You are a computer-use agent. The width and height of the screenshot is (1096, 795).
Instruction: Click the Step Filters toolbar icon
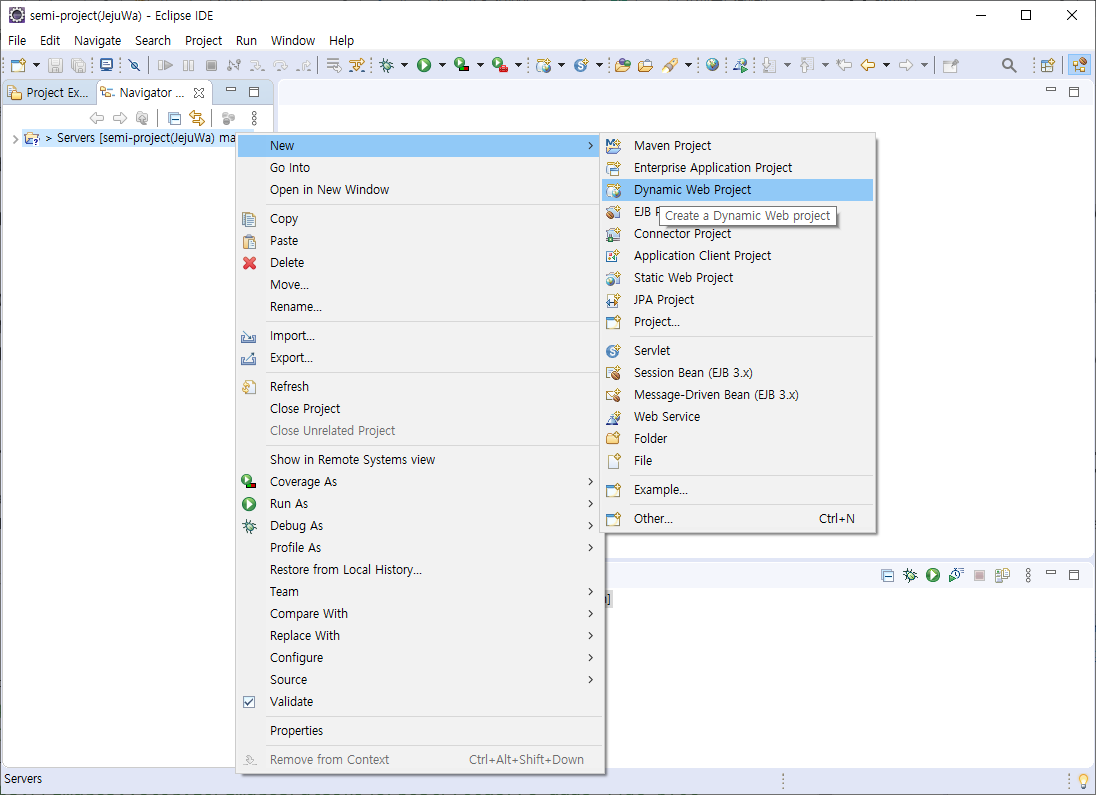pos(357,65)
